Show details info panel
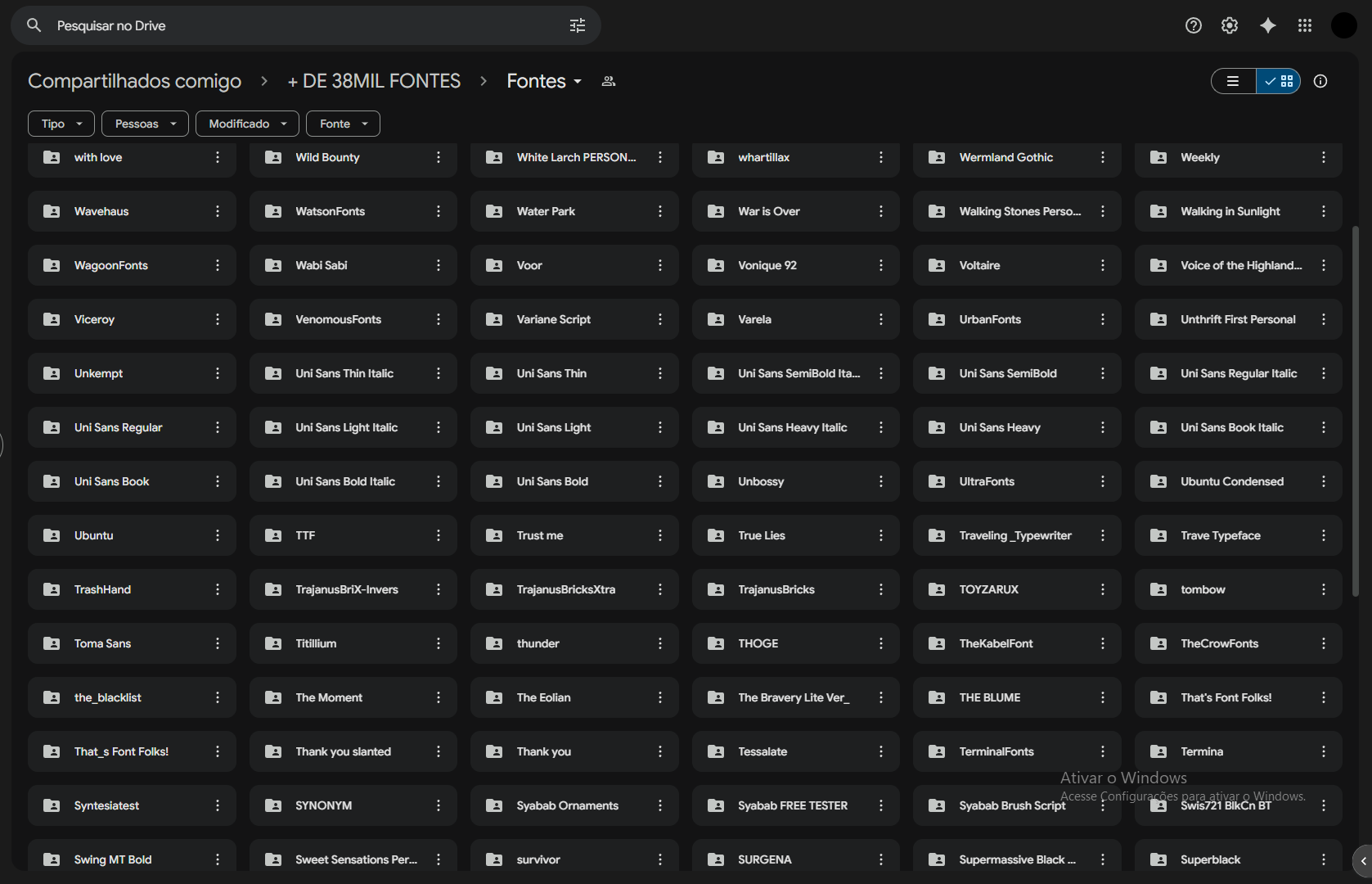 [1320, 81]
